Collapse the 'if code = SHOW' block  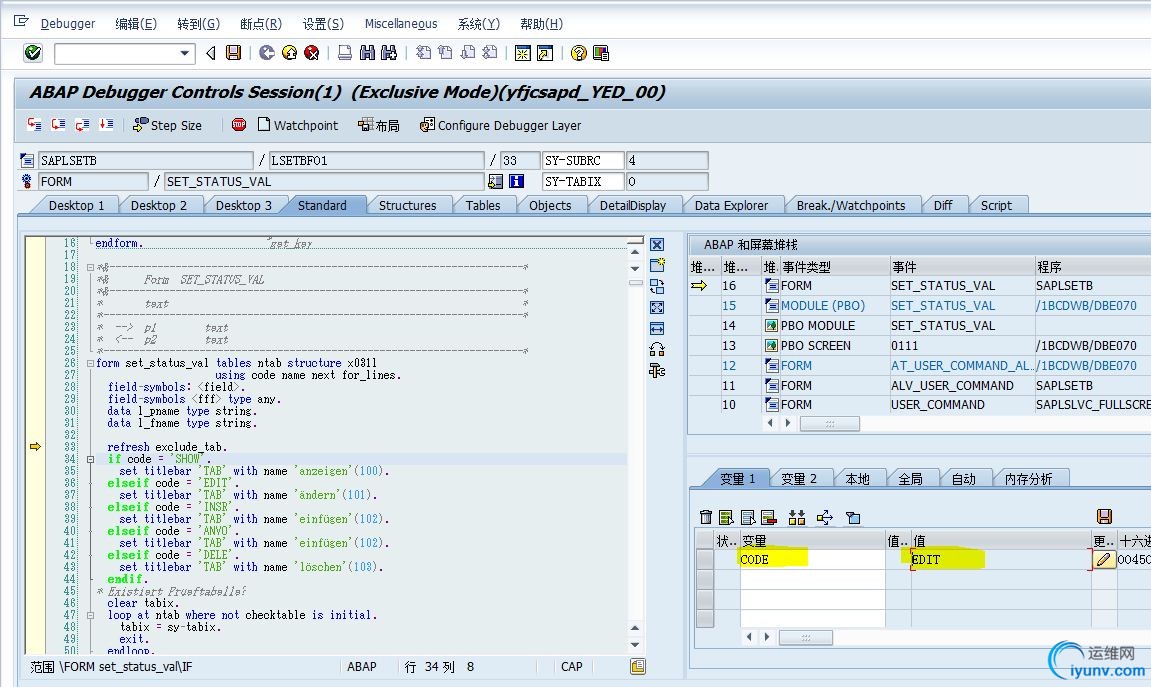[x=90, y=459]
